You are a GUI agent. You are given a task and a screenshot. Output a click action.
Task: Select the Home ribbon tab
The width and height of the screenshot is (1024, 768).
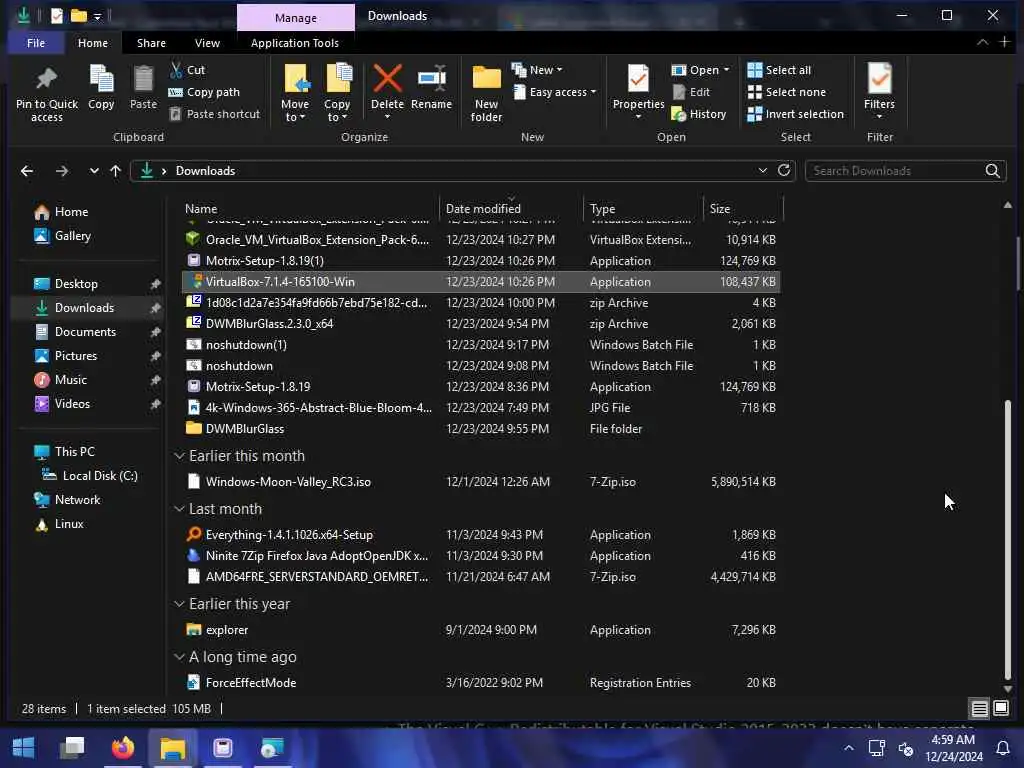93,43
